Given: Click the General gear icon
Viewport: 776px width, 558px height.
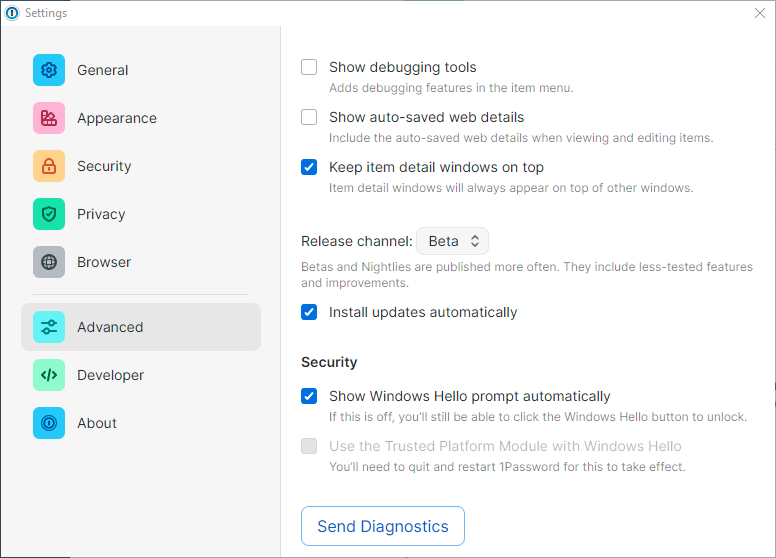Looking at the screenshot, I should (49, 70).
